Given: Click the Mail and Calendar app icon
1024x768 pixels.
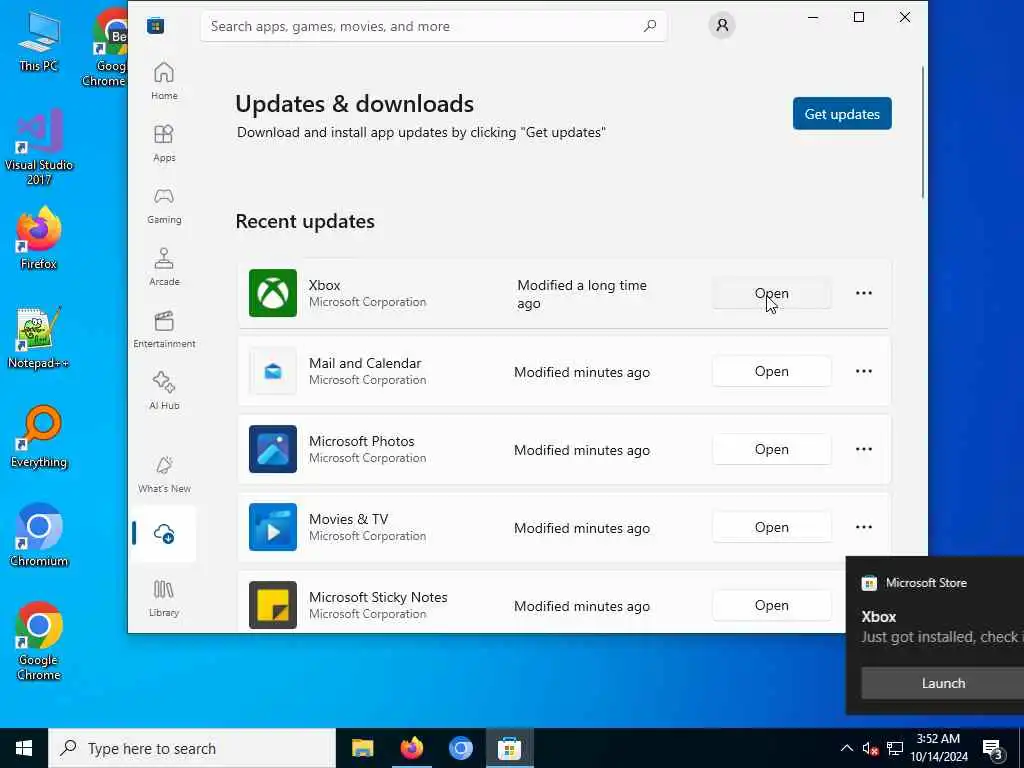Looking at the screenshot, I should [273, 371].
